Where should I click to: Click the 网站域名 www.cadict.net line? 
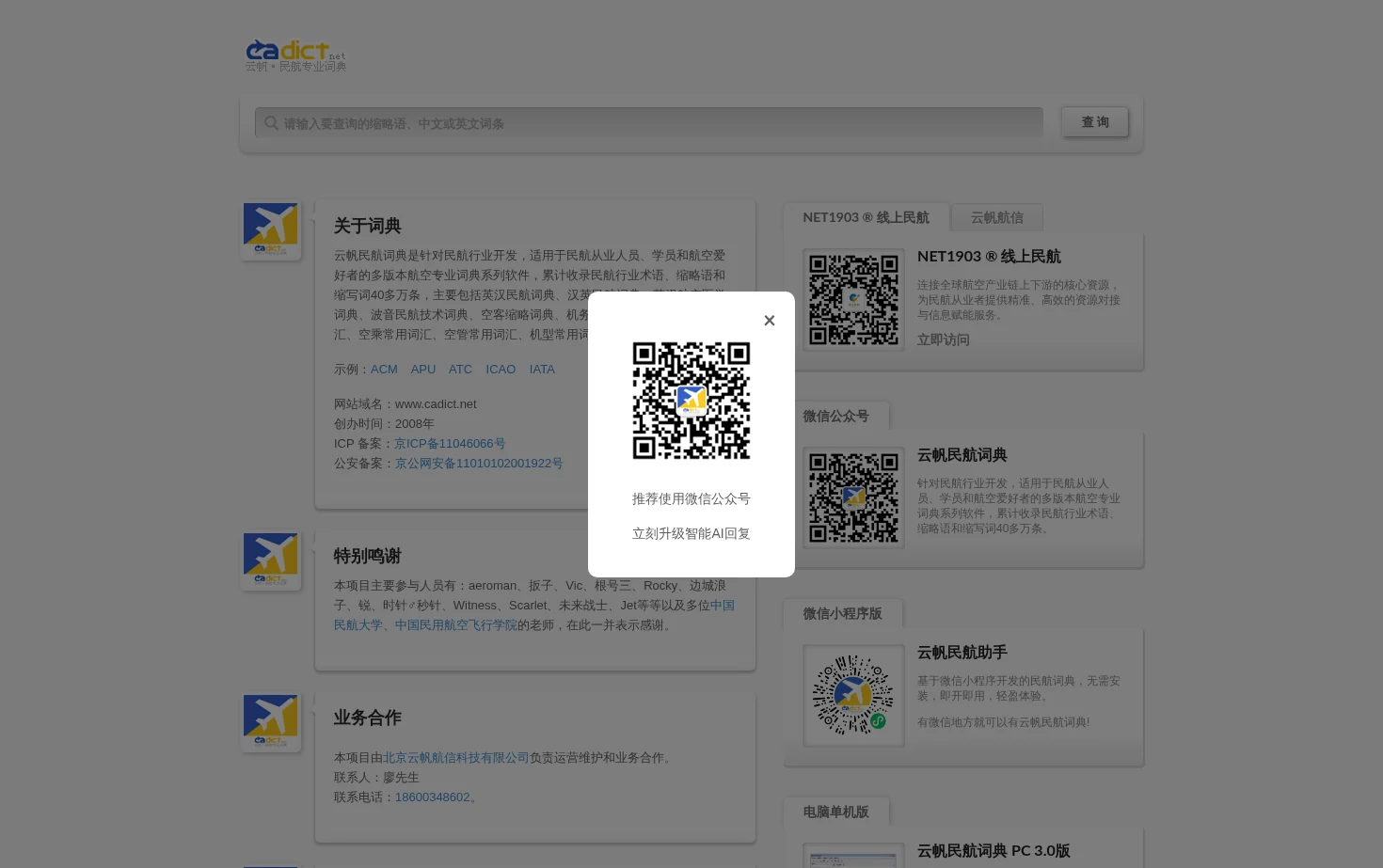(405, 404)
